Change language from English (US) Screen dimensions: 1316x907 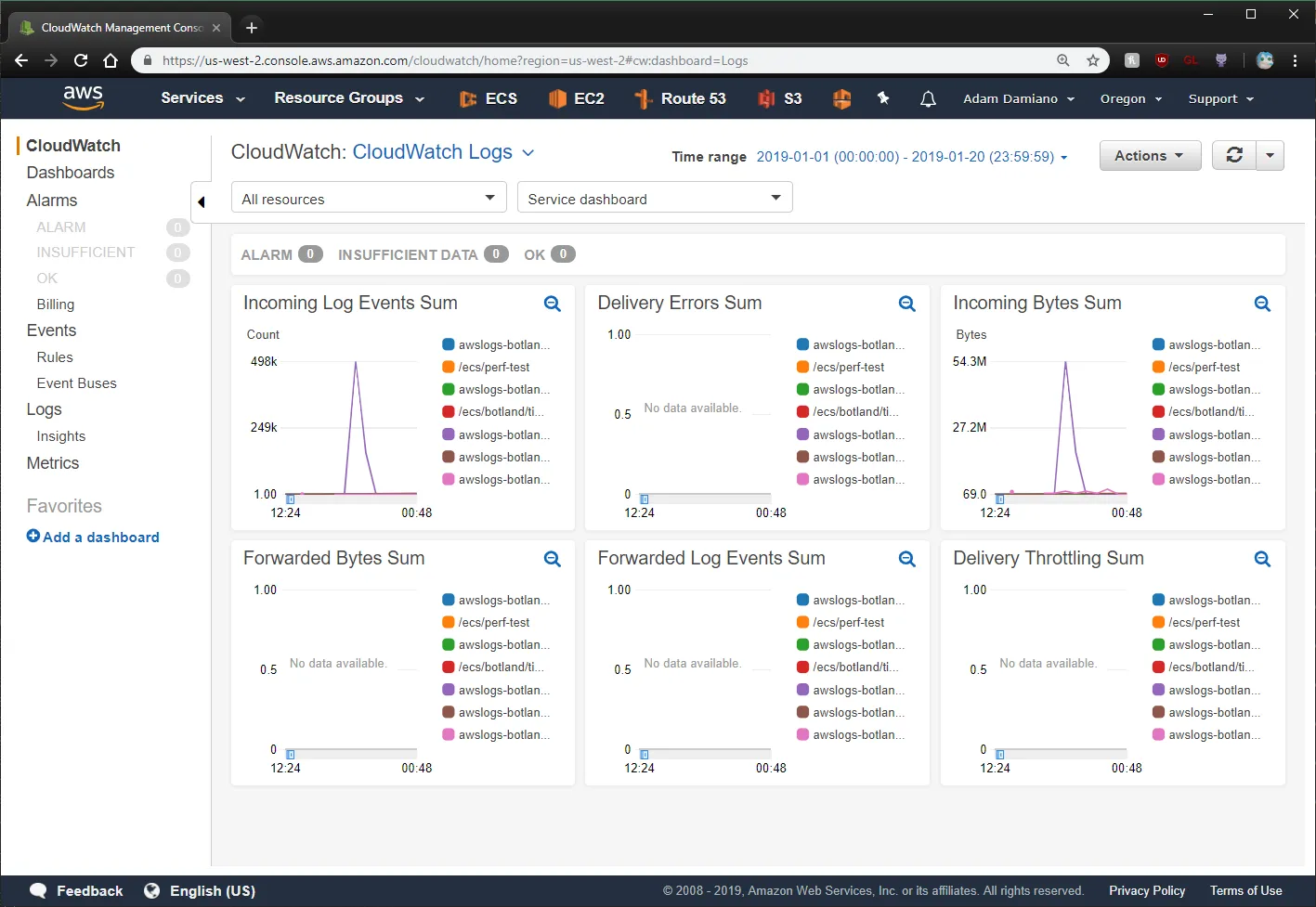pos(200,890)
